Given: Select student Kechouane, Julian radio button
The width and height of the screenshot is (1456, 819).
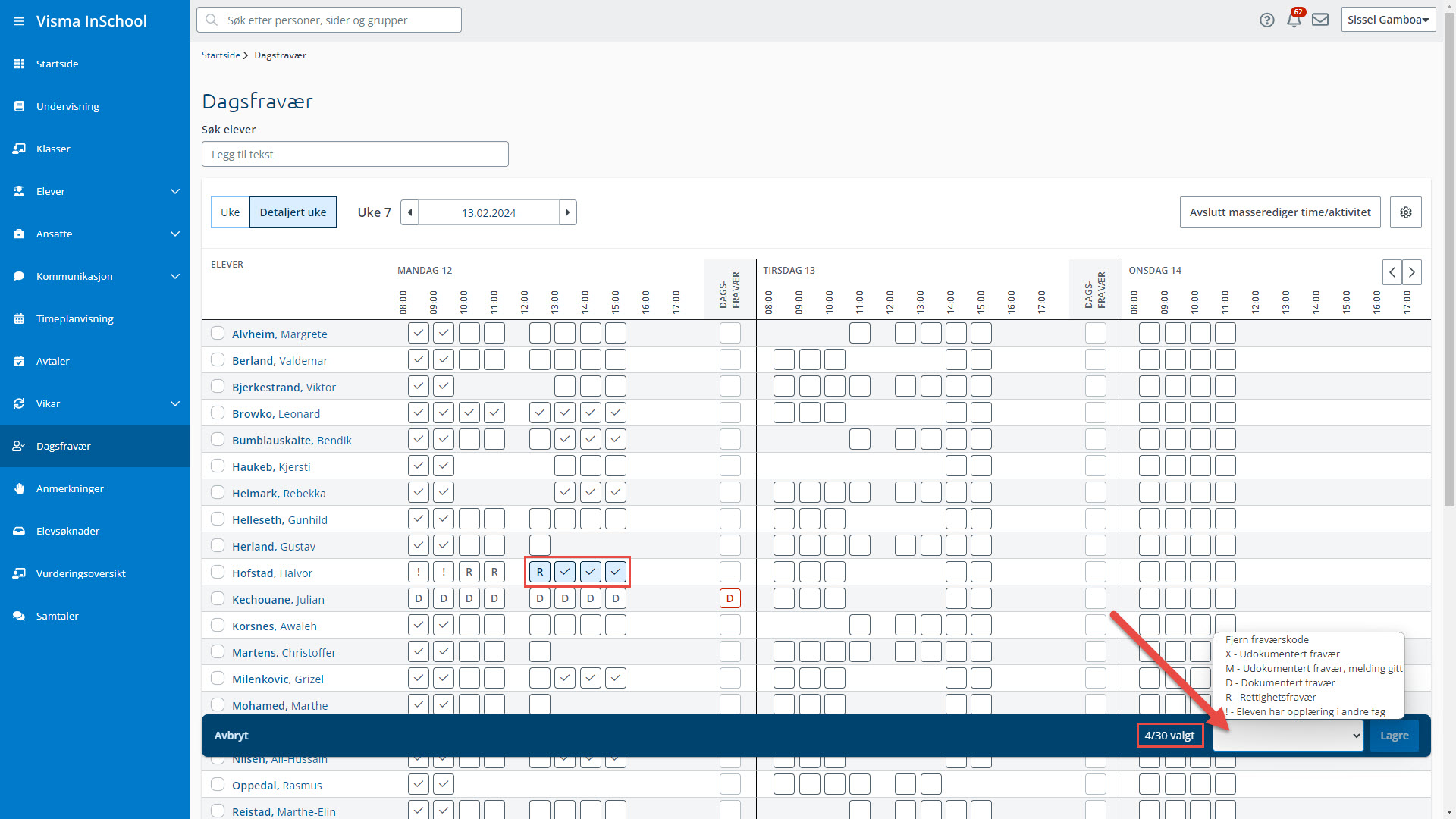Looking at the screenshot, I should point(218,598).
